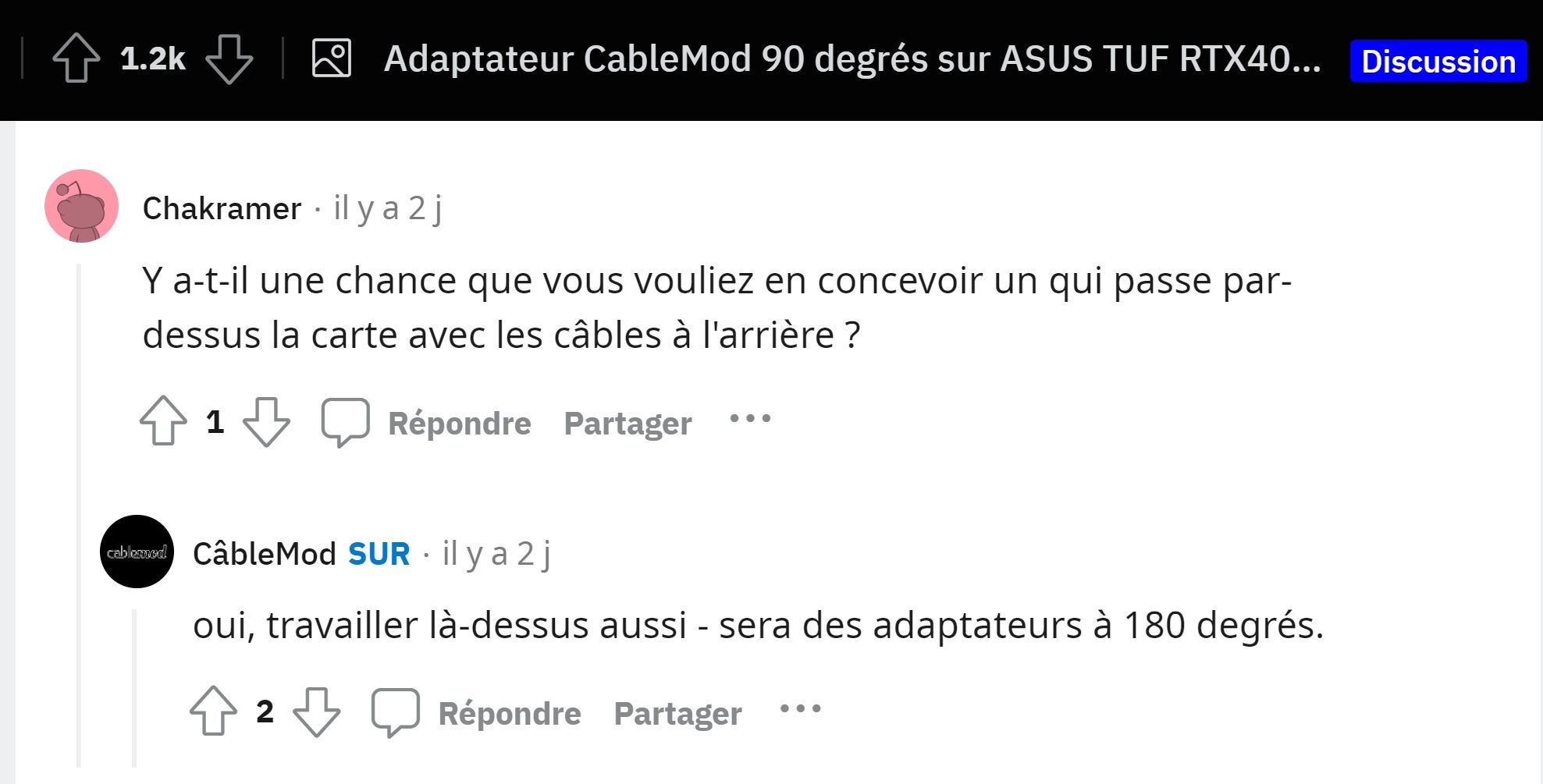Click Partager under Chakramer's comment

tap(628, 424)
